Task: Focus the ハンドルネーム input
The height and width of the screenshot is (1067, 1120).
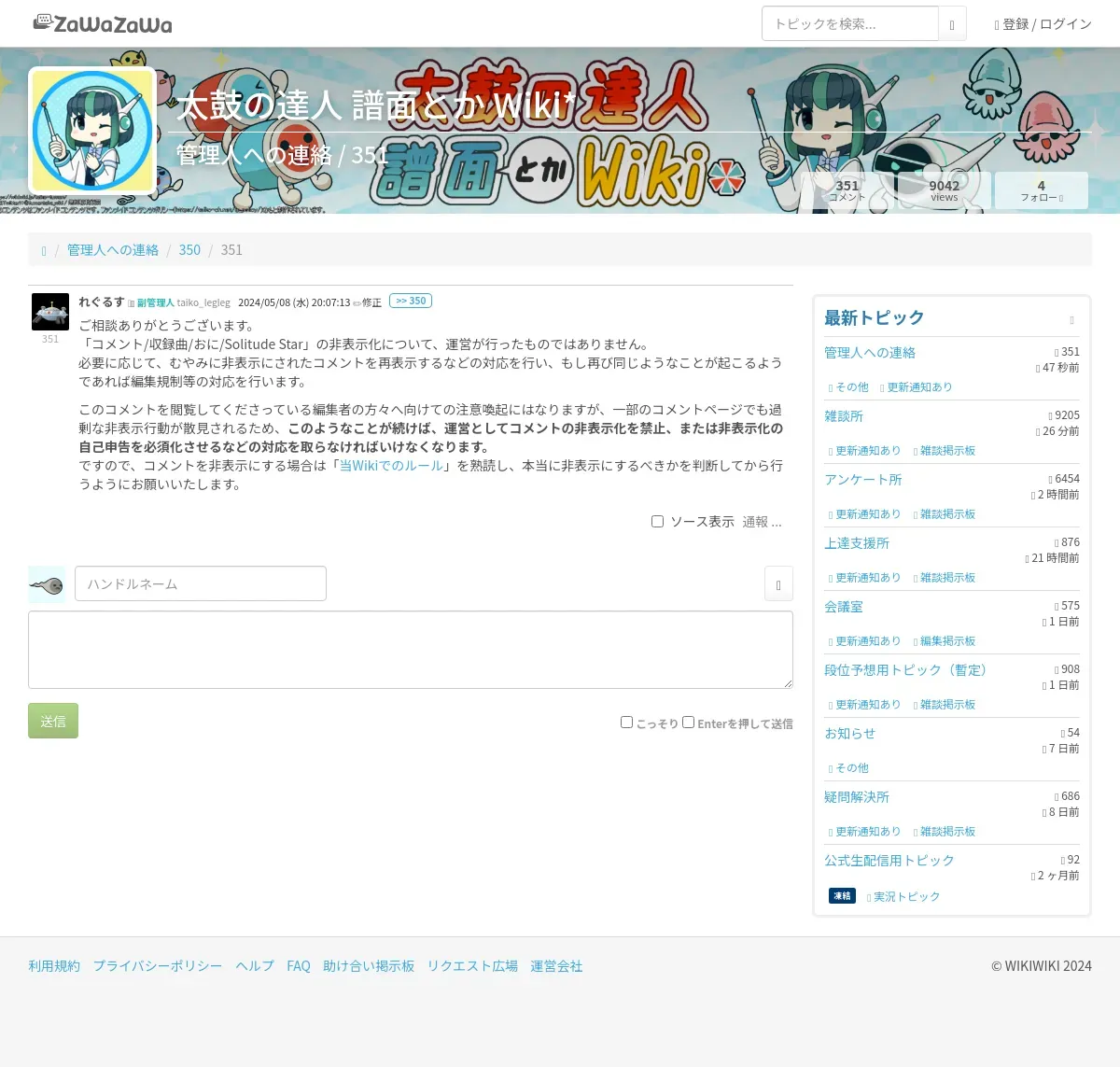Action: (201, 583)
